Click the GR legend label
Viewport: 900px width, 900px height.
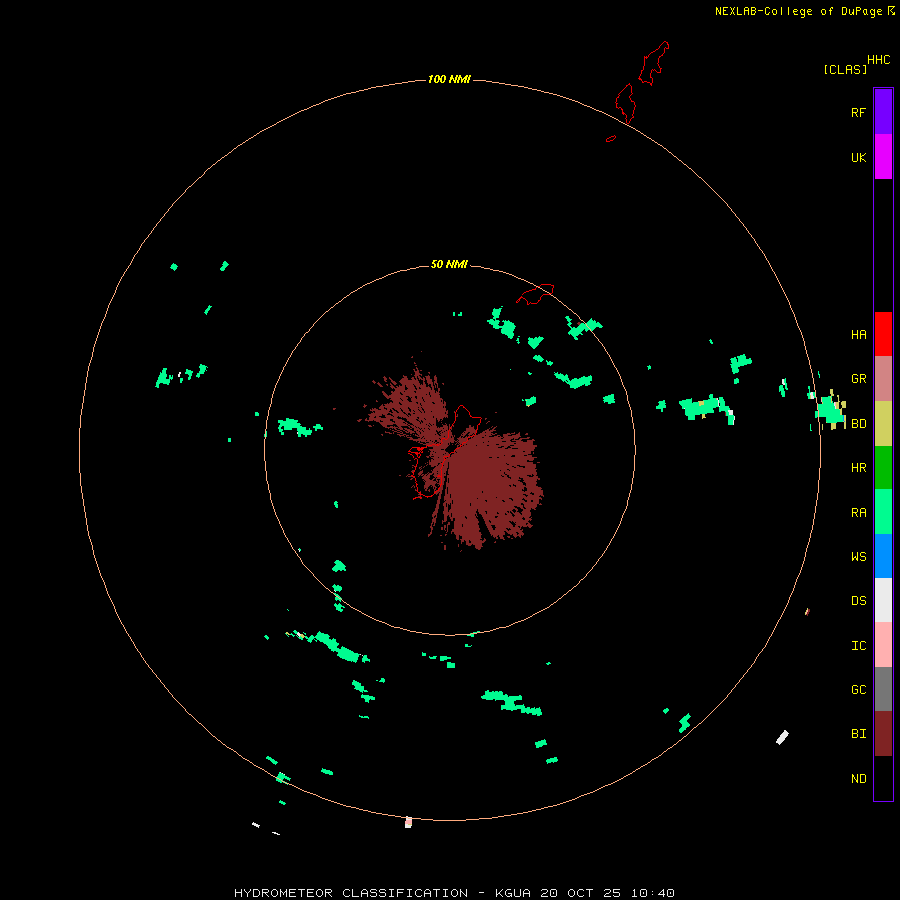[858, 379]
